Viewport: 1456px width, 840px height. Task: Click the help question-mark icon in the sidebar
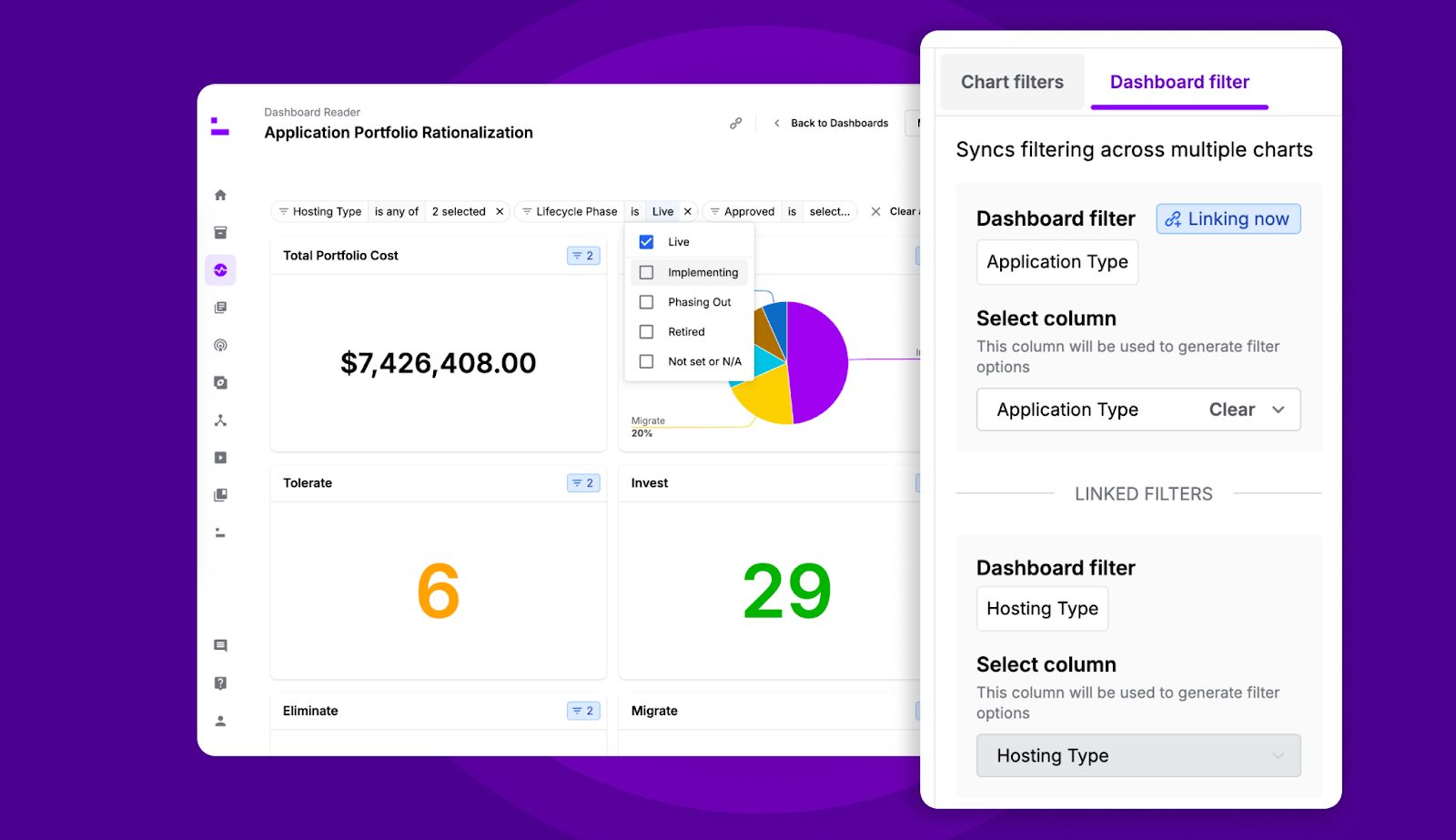click(219, 683)
